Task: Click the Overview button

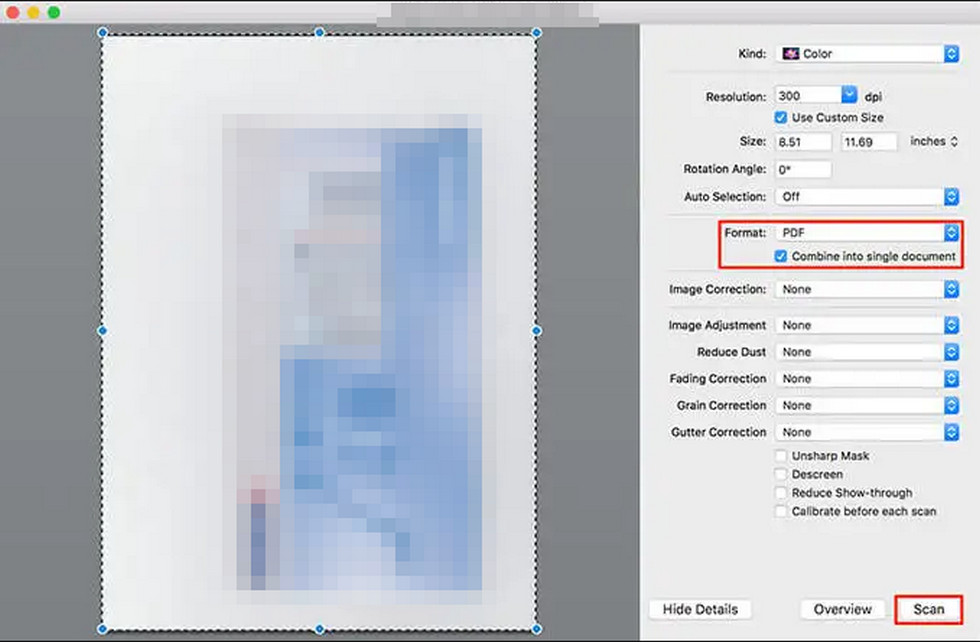Action: tap(842, 609)
